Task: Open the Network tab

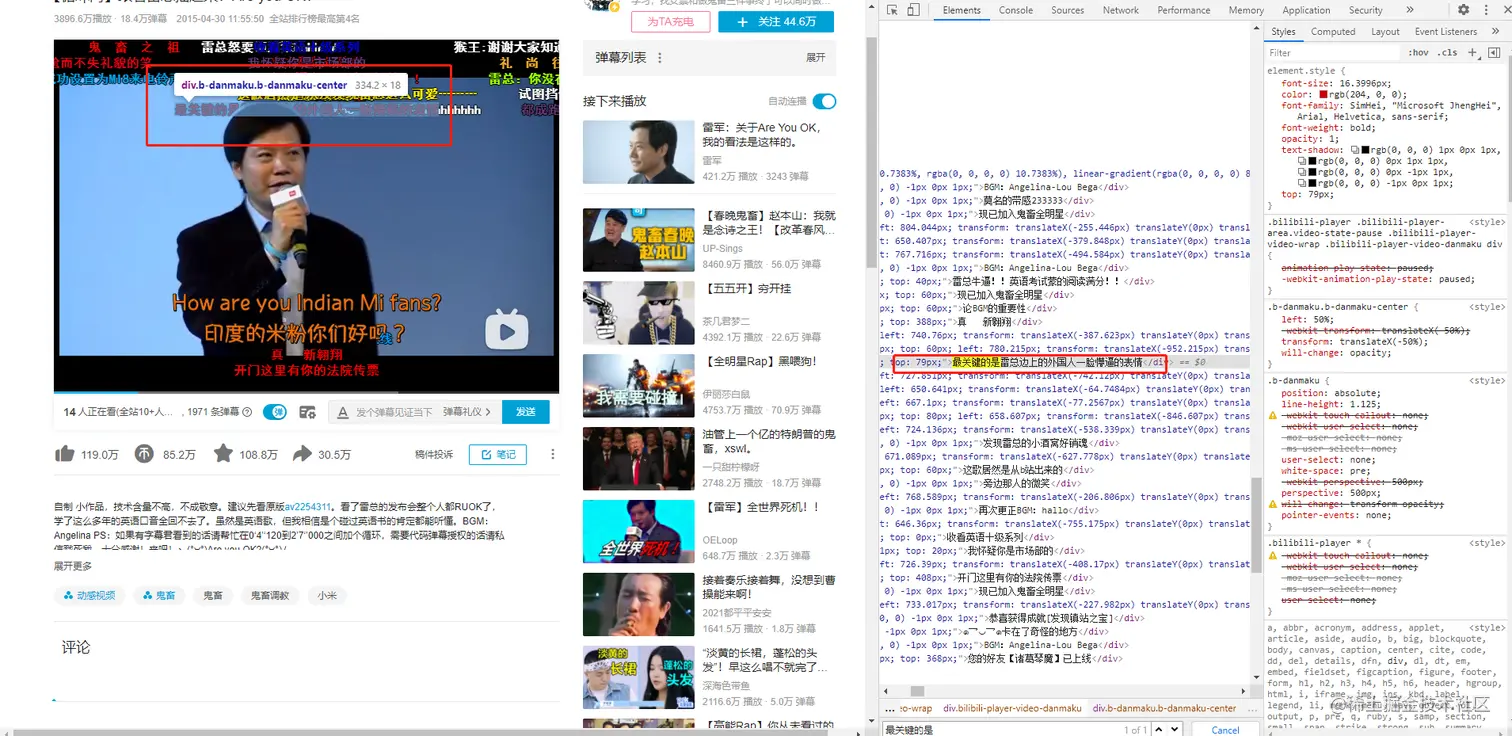Action: (x=1120, y=10)
